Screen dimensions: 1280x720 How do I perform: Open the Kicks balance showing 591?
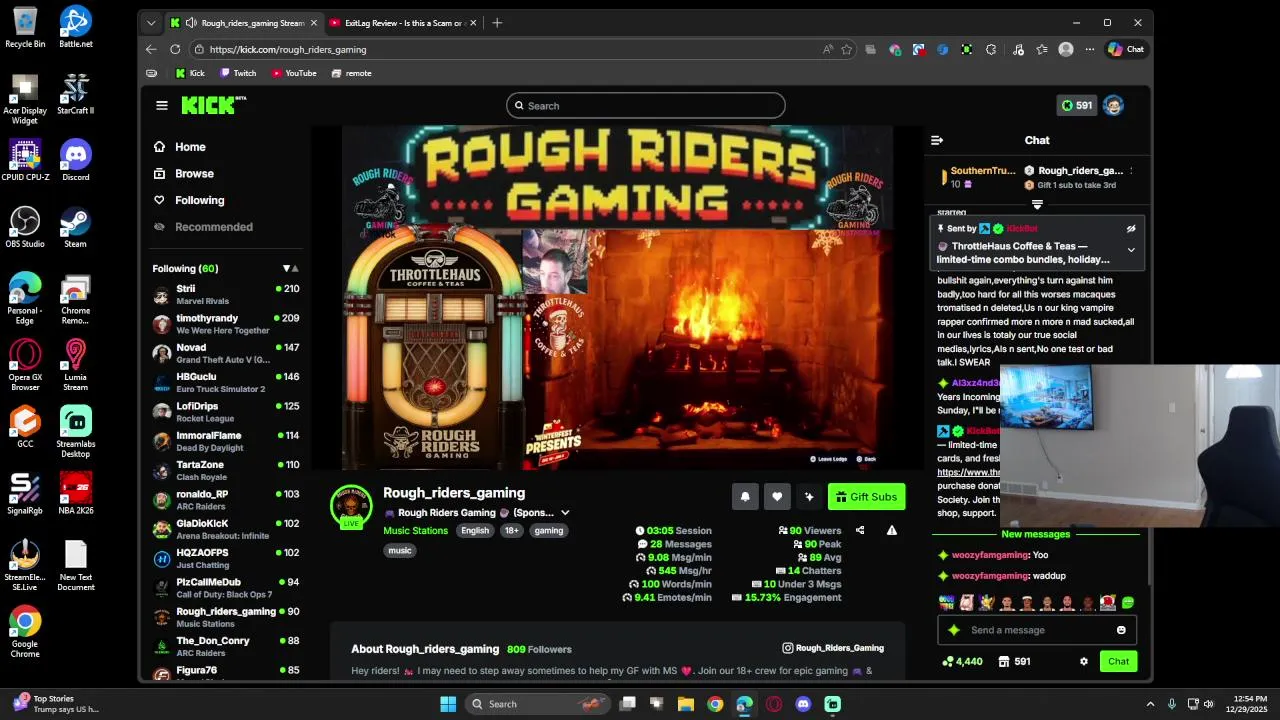(x=1077, y=105)
